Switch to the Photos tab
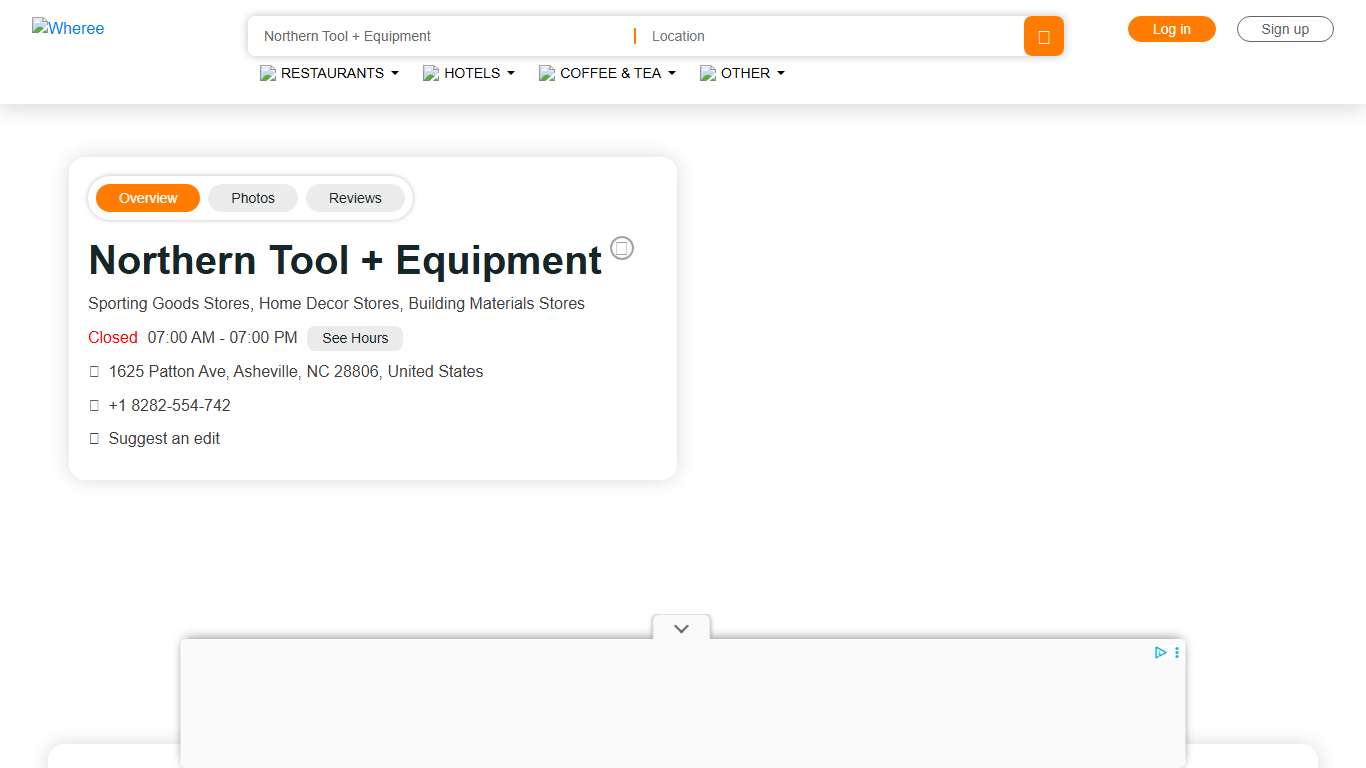This screenshot has width=1366, height=768. point(252,198)
